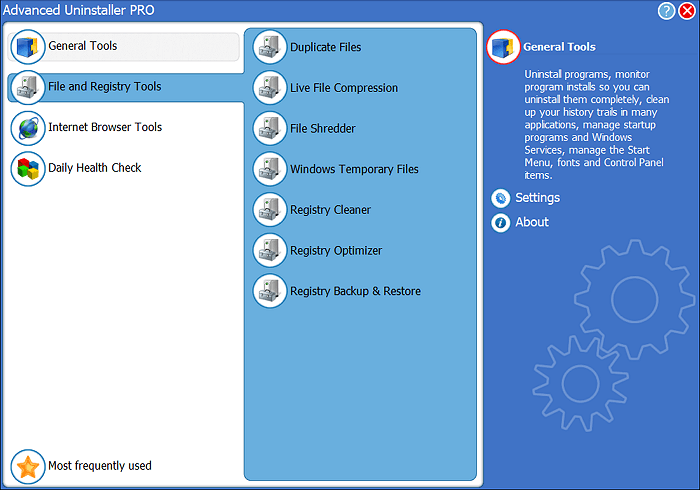Image resolution: width=700 pixels, height=490 pixels.
Task: Click the General Tools category icon
Action: click(x=28, y=47)
